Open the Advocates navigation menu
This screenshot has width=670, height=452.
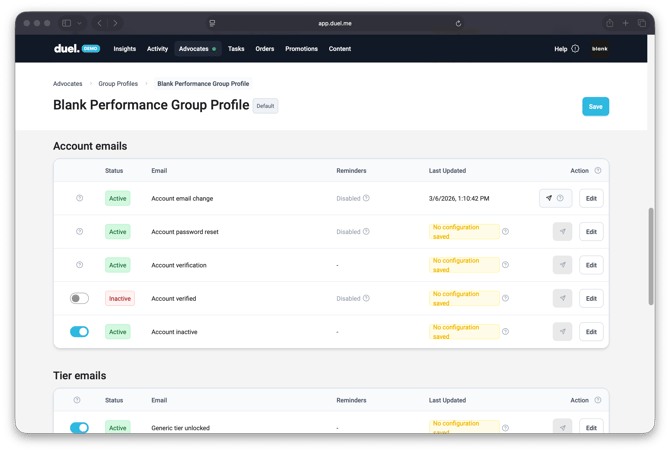(x=196, y=48)
